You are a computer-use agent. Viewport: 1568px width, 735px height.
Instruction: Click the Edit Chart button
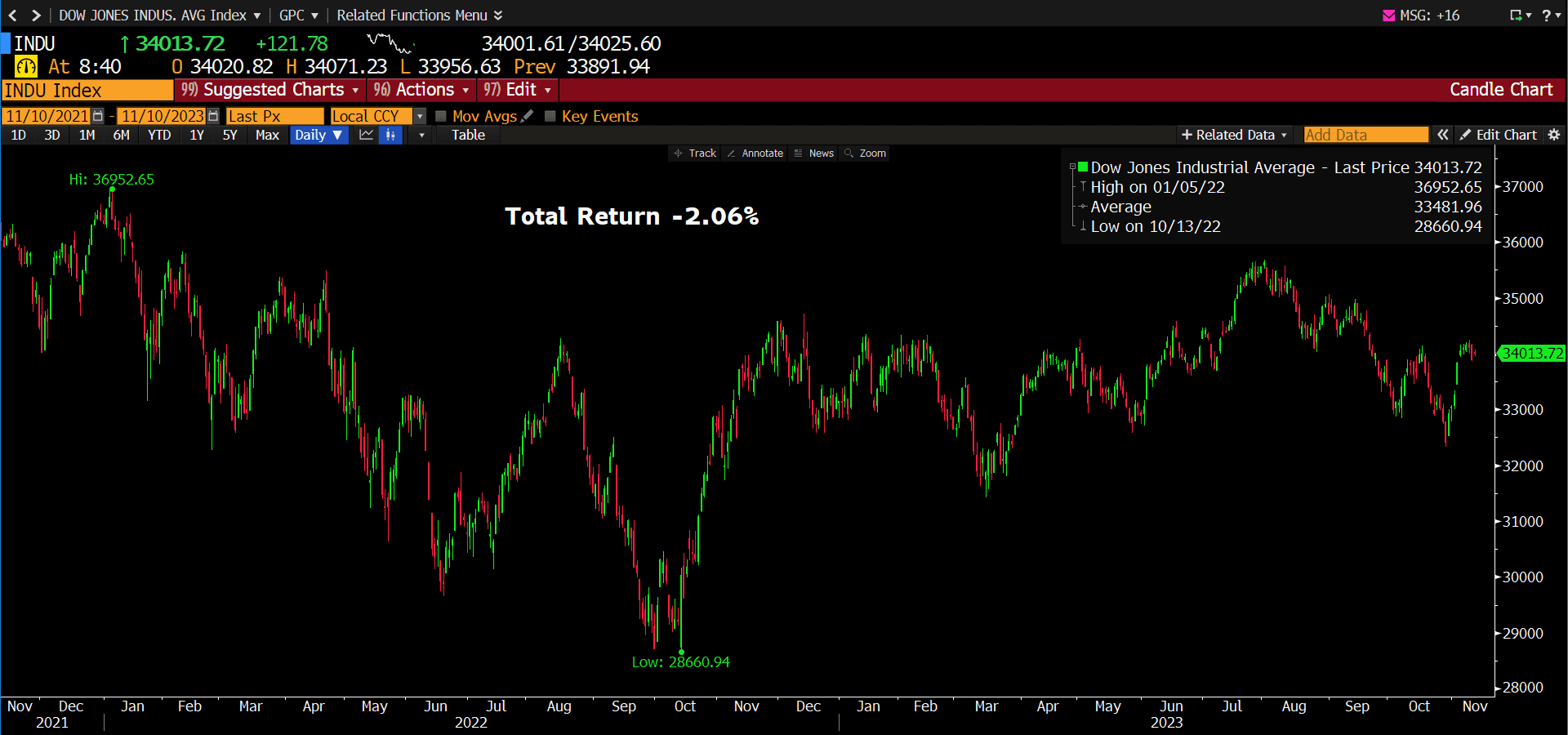(x=1499, y=135)
